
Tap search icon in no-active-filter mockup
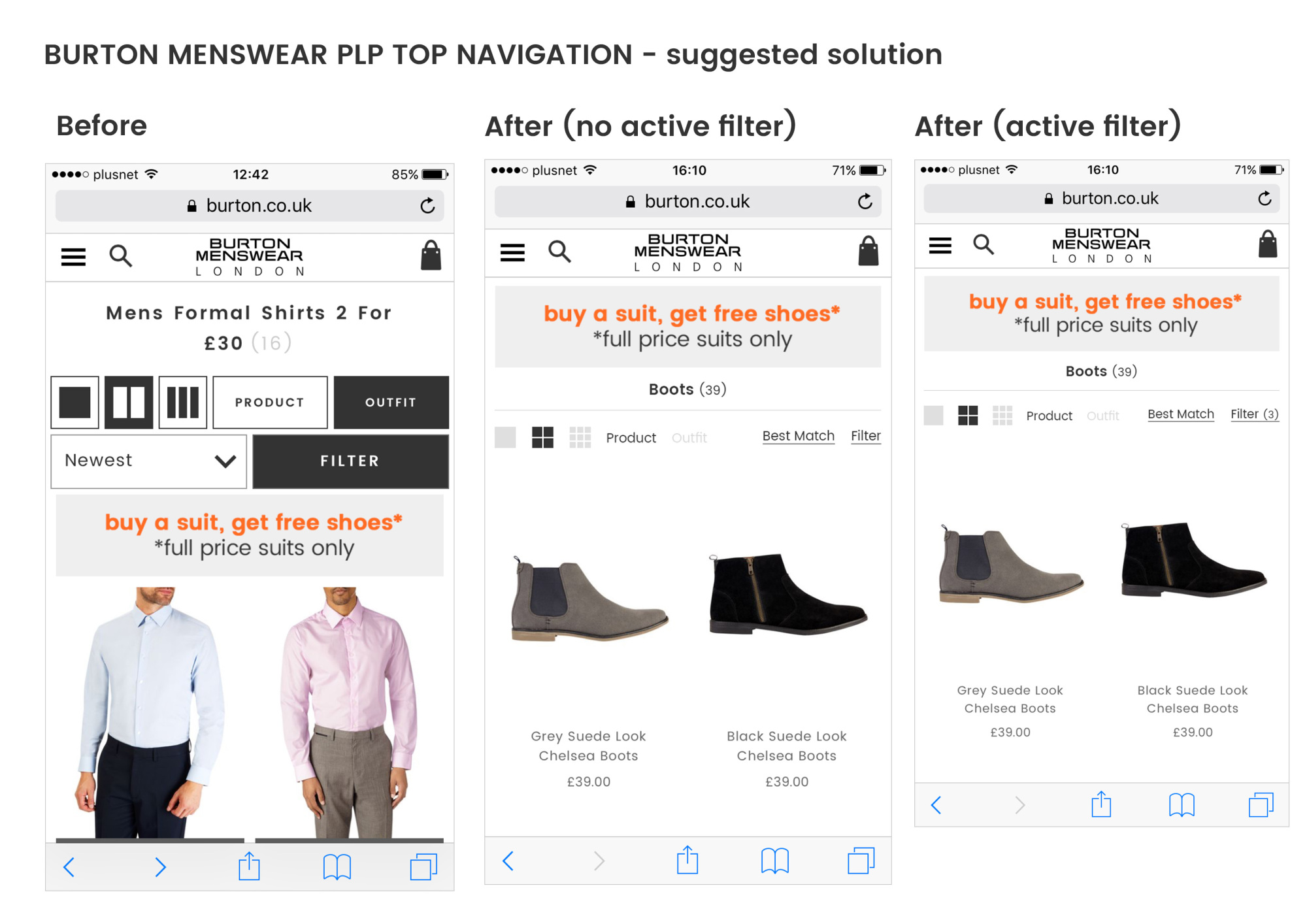point(559,251)
